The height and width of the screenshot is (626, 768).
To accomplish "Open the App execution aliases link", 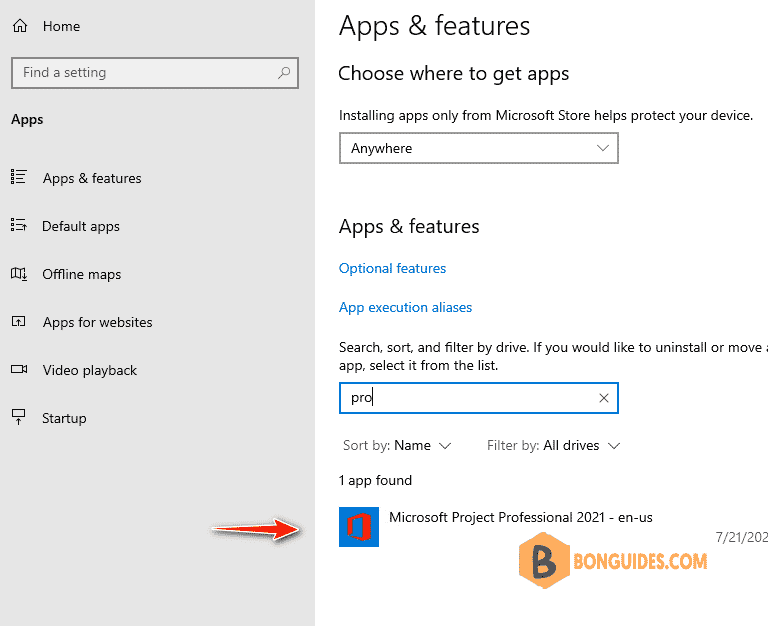I will click(406, 307).
